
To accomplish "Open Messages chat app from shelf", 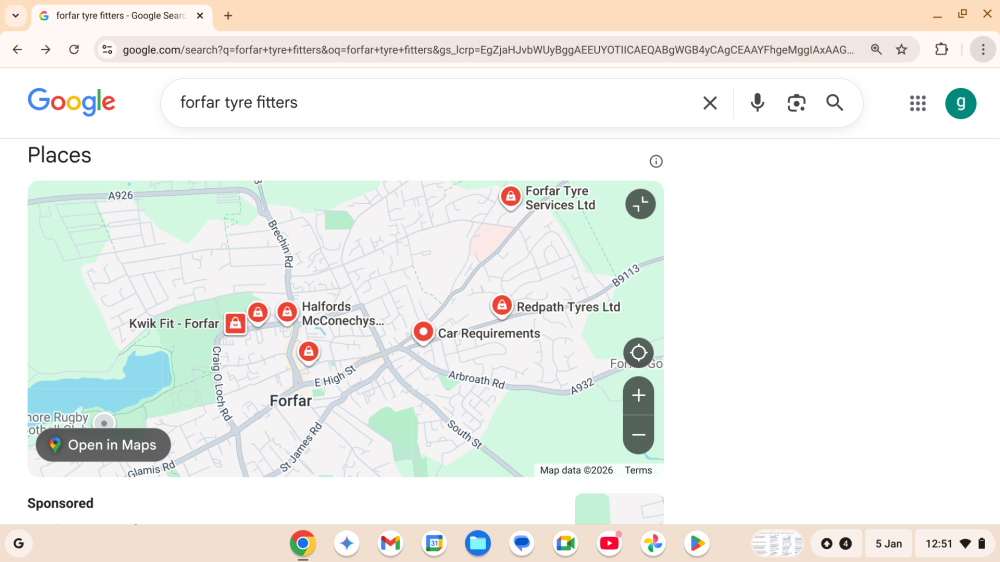I will tap(522, 544).
